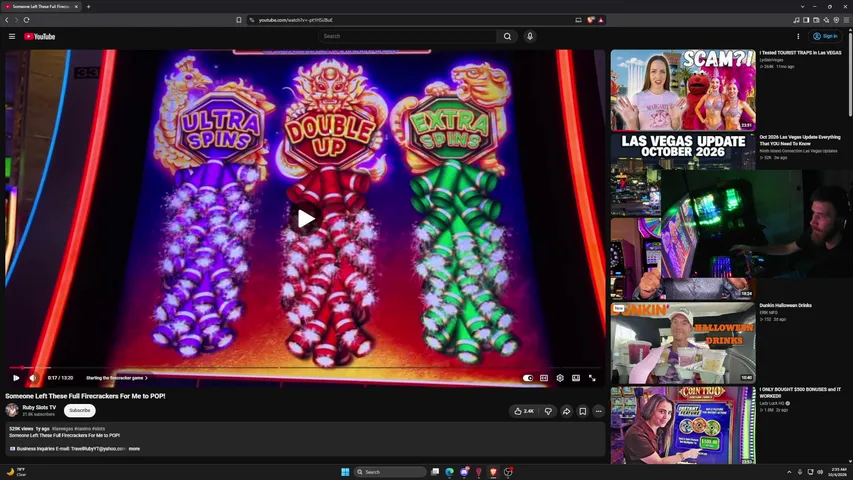
Task: Mute the video using the speaker icon
Action: click(x=33, y=378)
